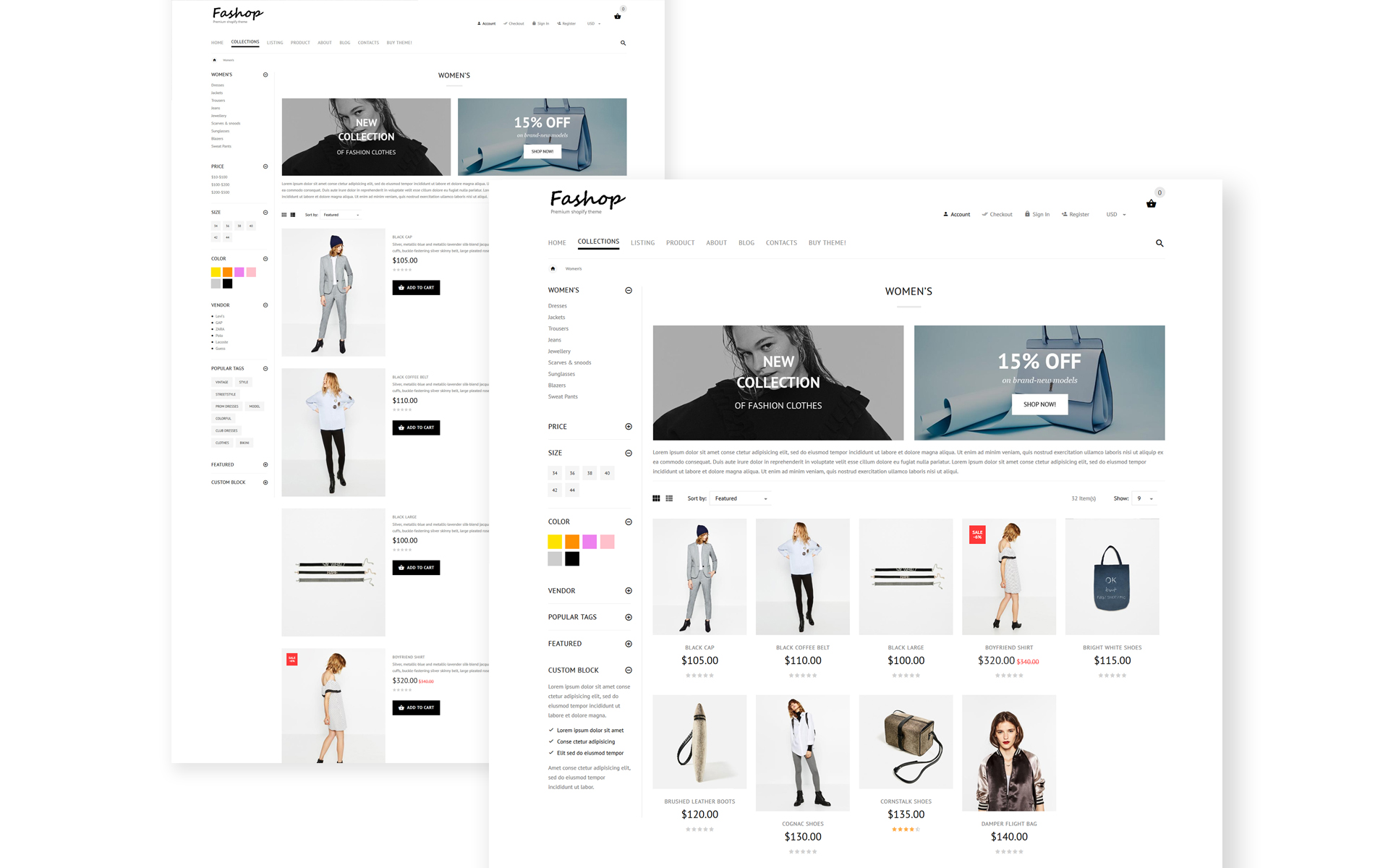Open Sweat Pants category in front window
The image size is (1396, 868).
[563, 396]
